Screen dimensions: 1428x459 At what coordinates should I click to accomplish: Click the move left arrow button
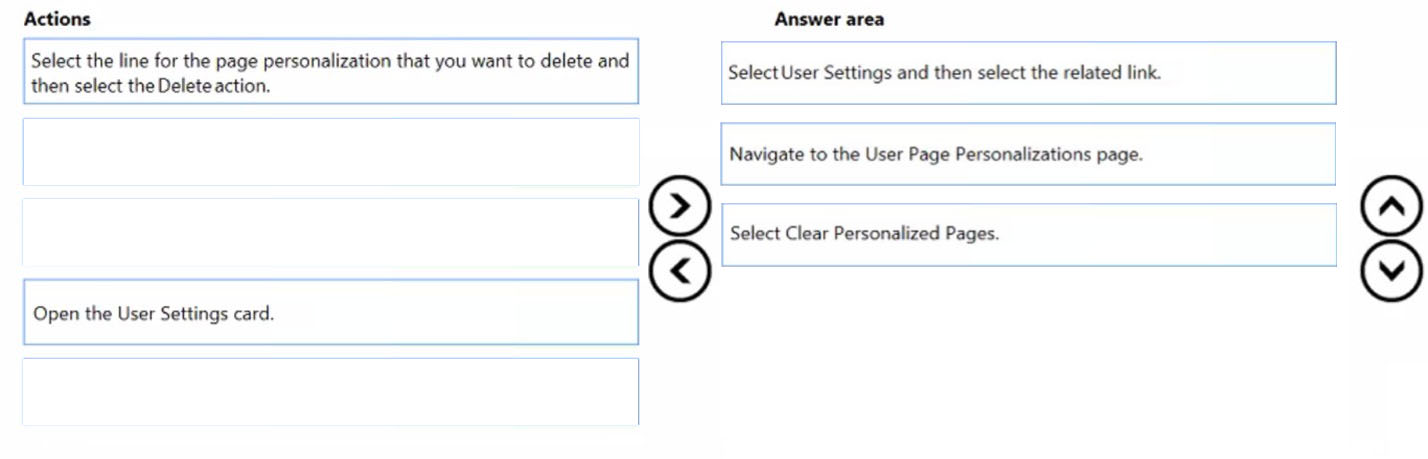tap(680, 270)
